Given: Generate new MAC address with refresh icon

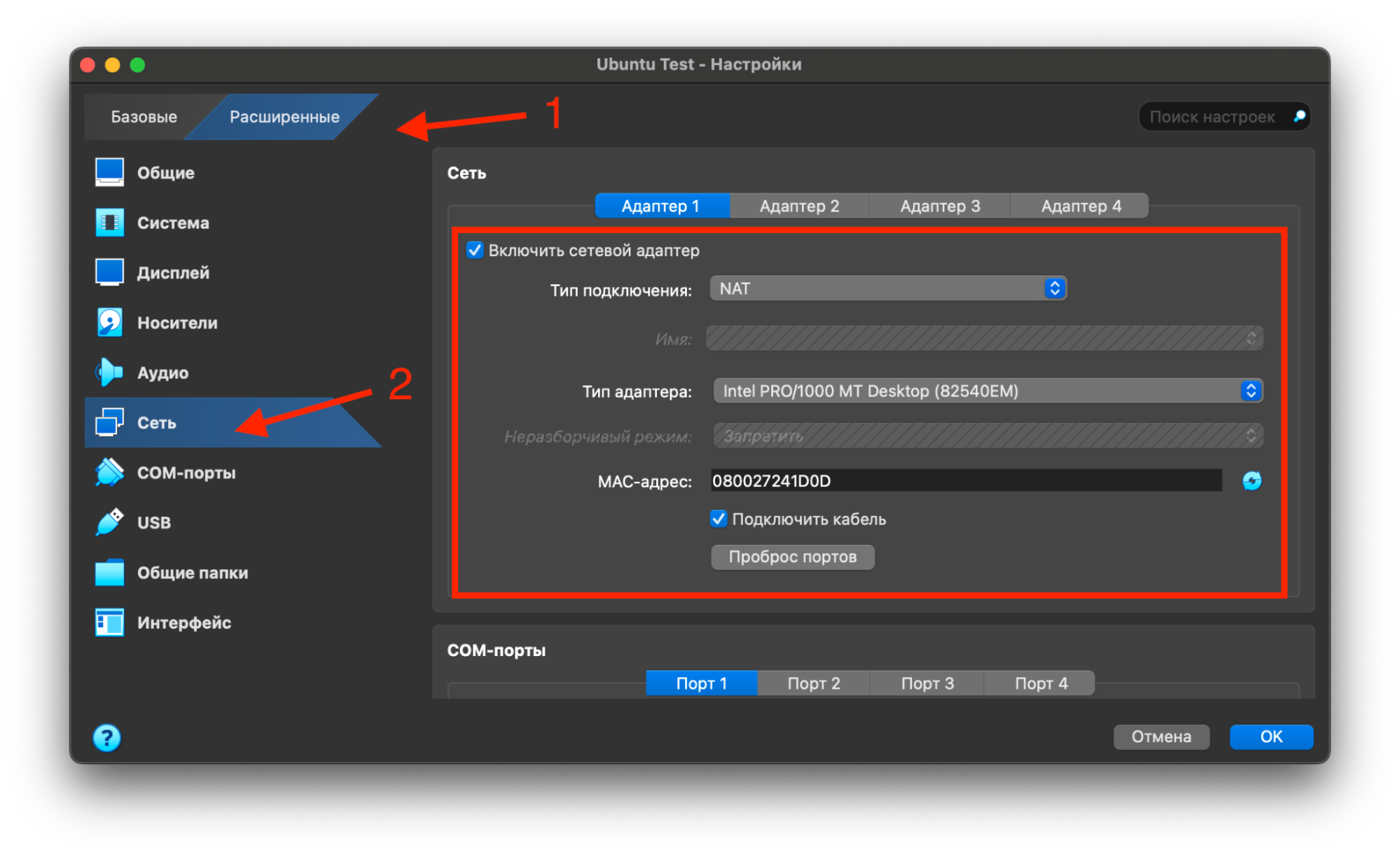Looking at the screenshot, I should (x=1252, y=481).
